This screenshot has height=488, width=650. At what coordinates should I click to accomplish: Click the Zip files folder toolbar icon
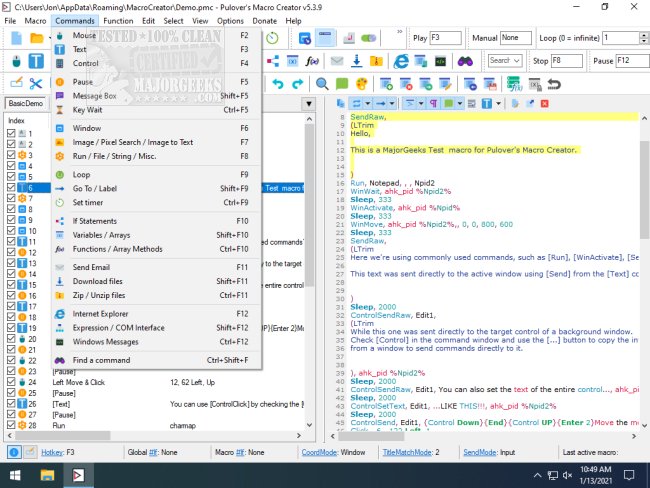click(376, 61)
